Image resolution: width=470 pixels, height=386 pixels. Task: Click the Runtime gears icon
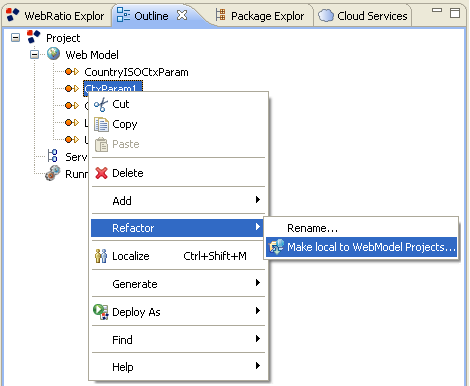[53, 173]
